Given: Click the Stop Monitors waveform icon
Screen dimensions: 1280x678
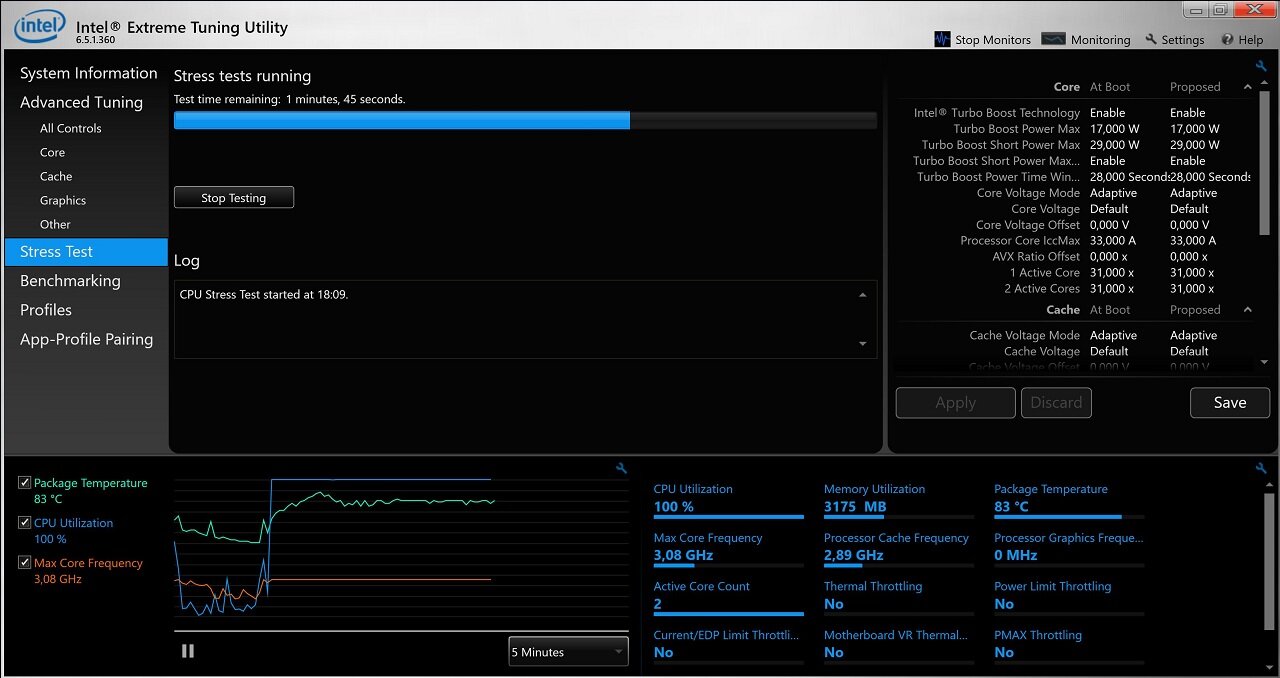Looking at the screenshot, I should coord(942,39).
